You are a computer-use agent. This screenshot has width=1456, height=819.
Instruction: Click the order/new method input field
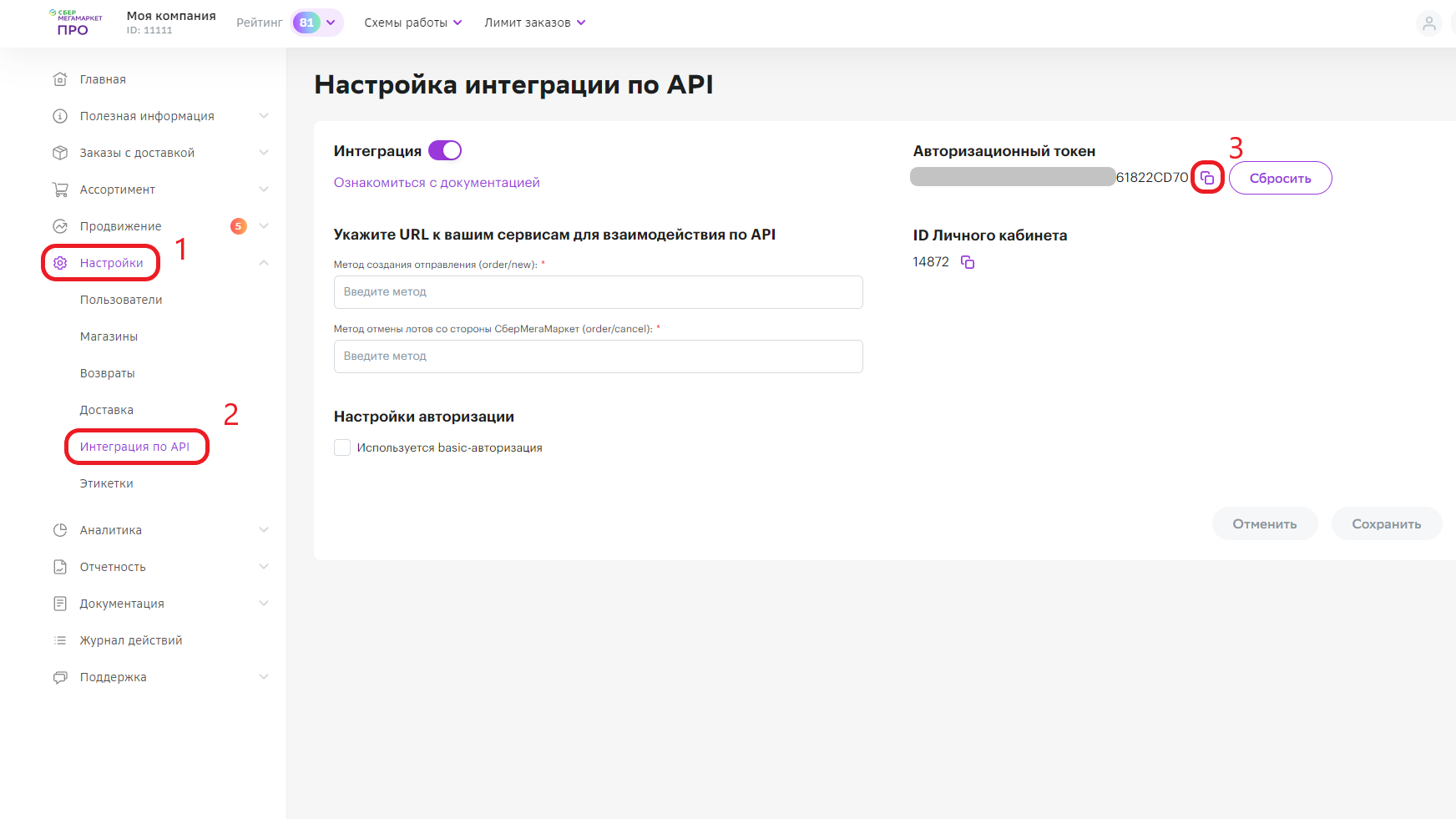pos(598,292)
